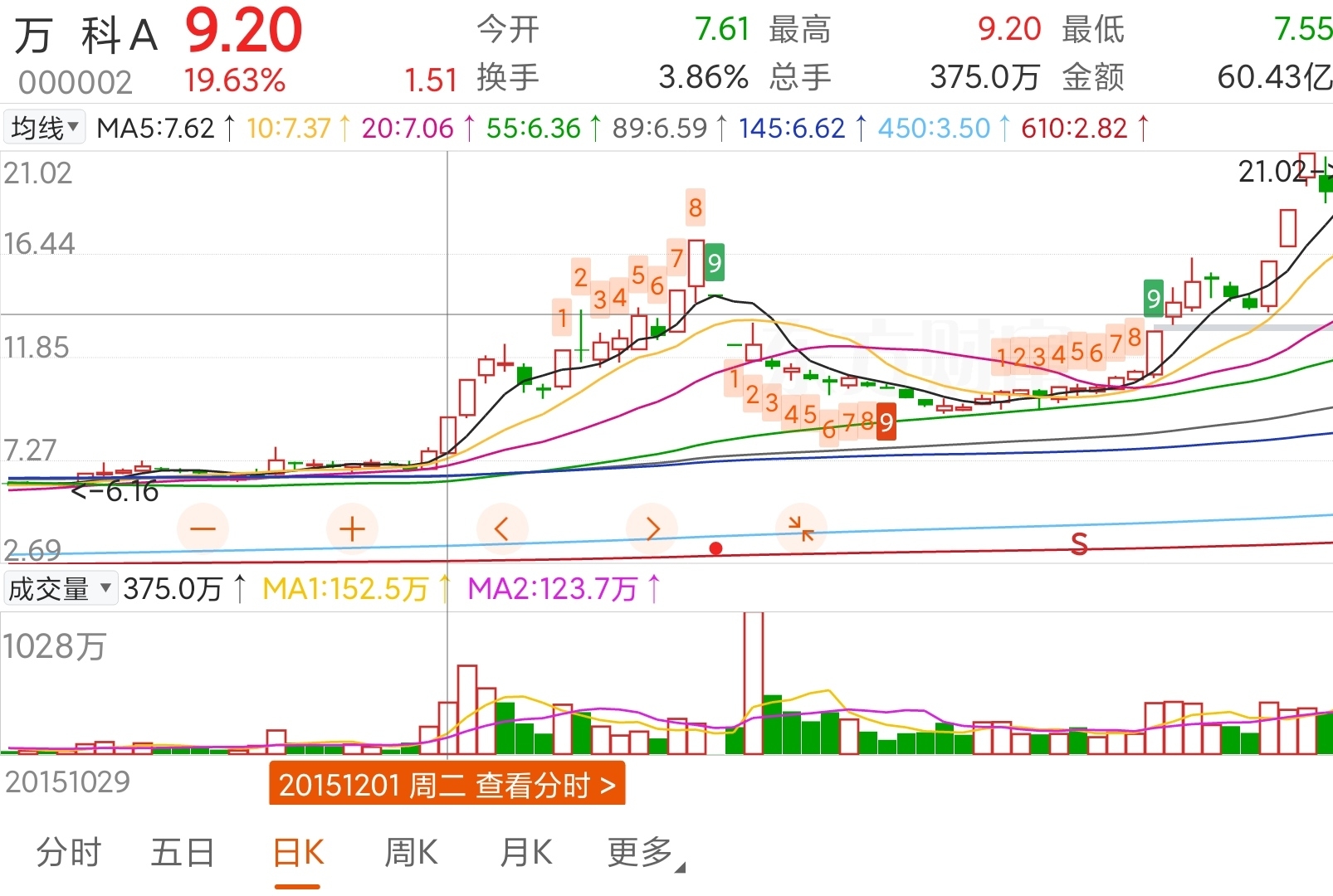Tap the 换手 value 3.86%

click(x=703, y=77)
